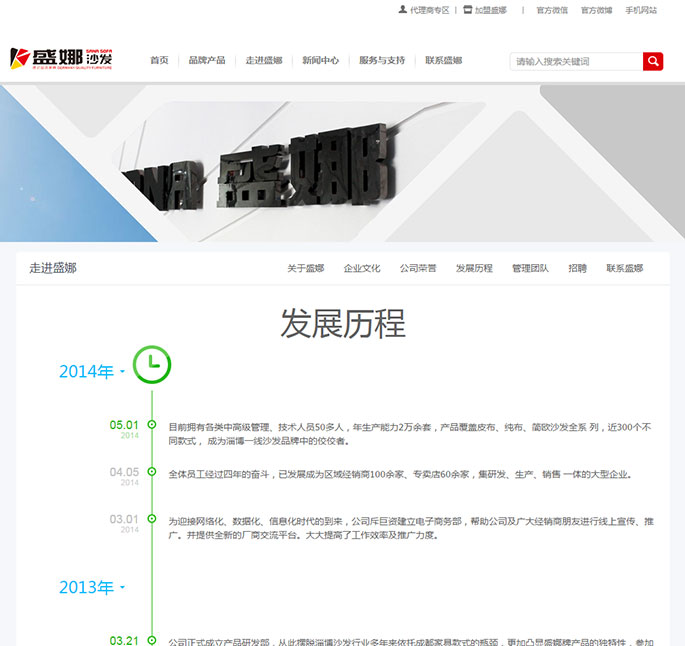Click the green clock timeline icon
Viewport: 685px width, 646px height.
click(152, 365)
